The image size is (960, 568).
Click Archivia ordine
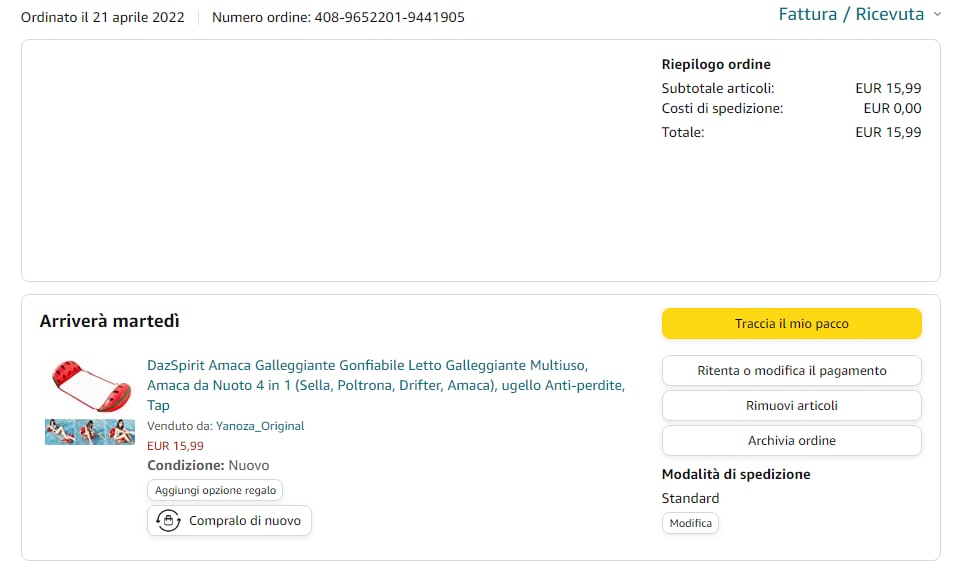791,440
